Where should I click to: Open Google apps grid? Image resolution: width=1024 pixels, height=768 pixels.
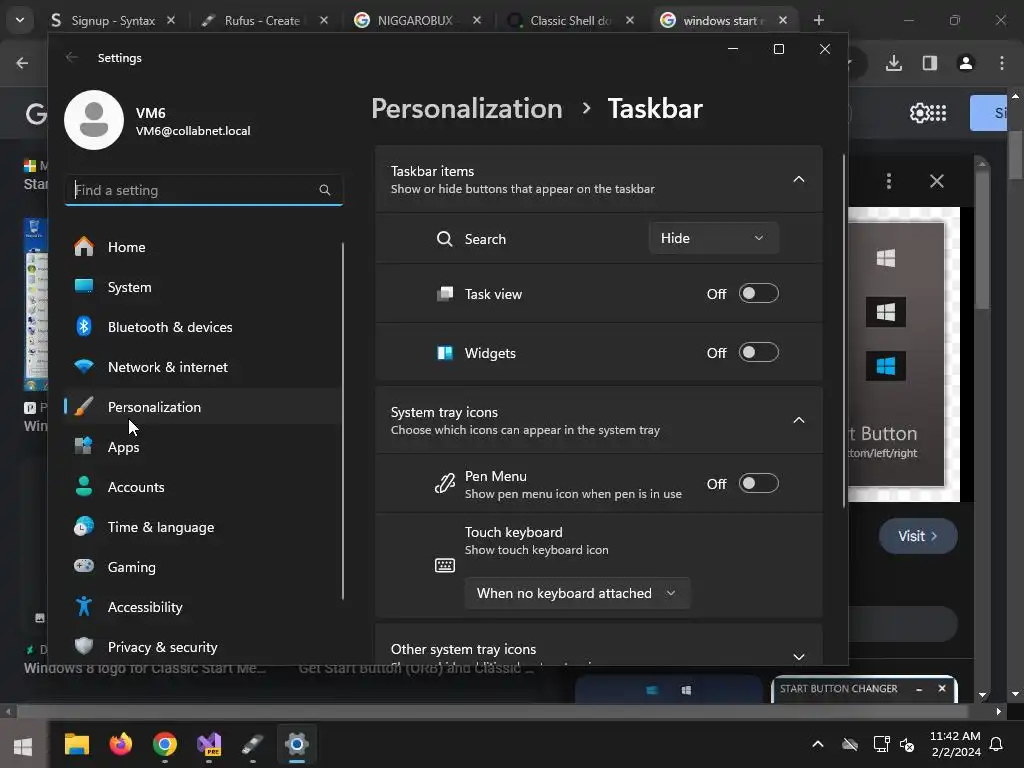click(938, 113)
